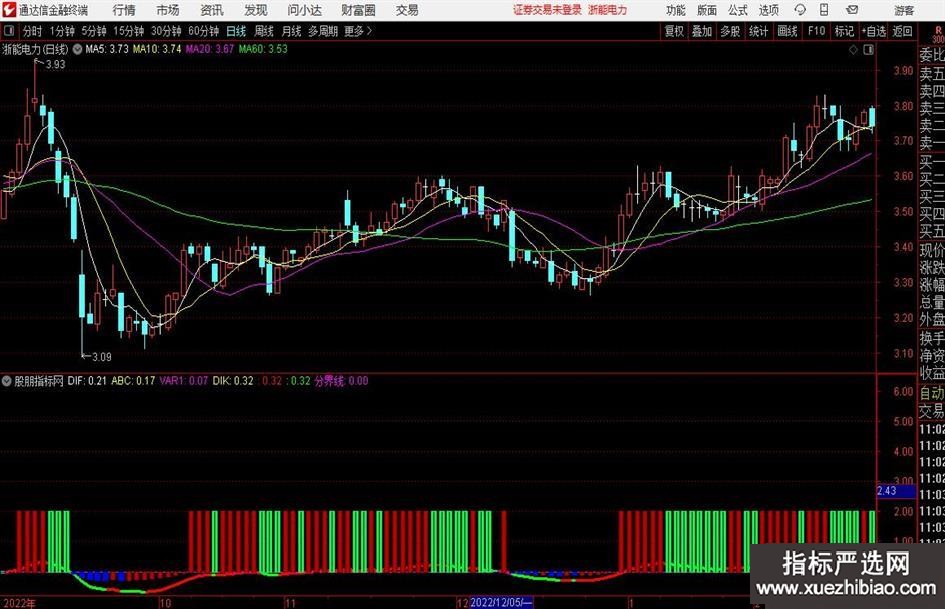The height and width of the screenshot is (609, 945).
Task: Open the 发现 menu
Action: coord(256,10)
